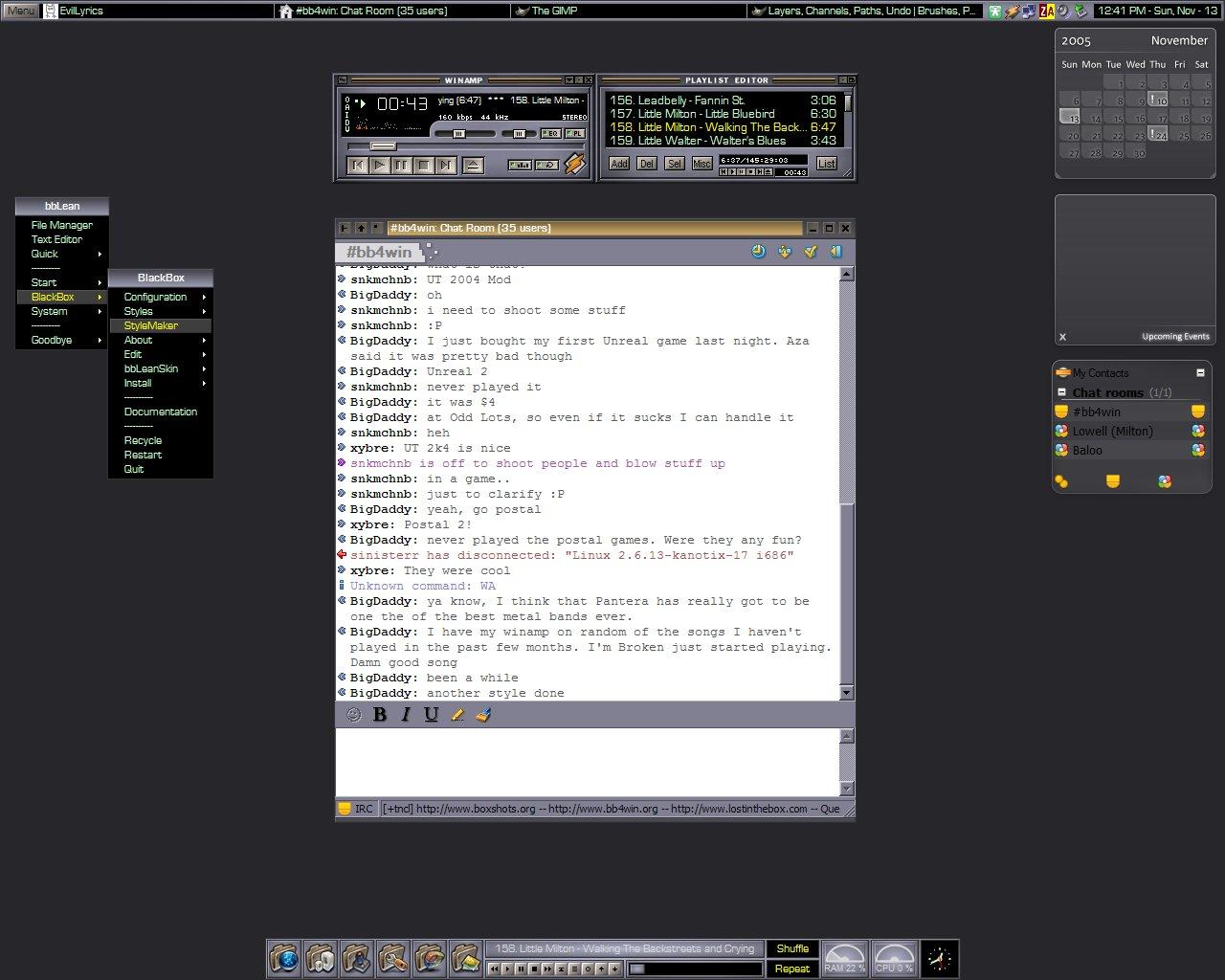Expand the Configuration submenu
1225x980 pixels.
pos(161,297)
